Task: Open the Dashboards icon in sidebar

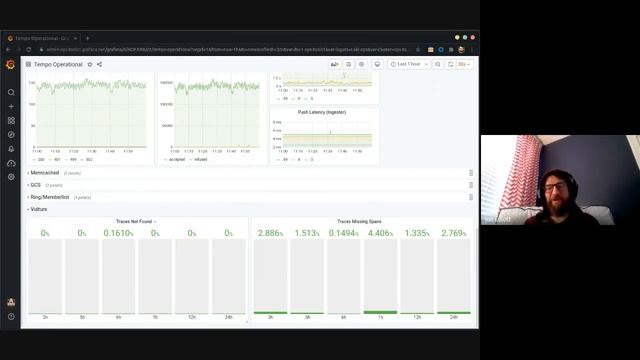Action: [x=11, y=120]
